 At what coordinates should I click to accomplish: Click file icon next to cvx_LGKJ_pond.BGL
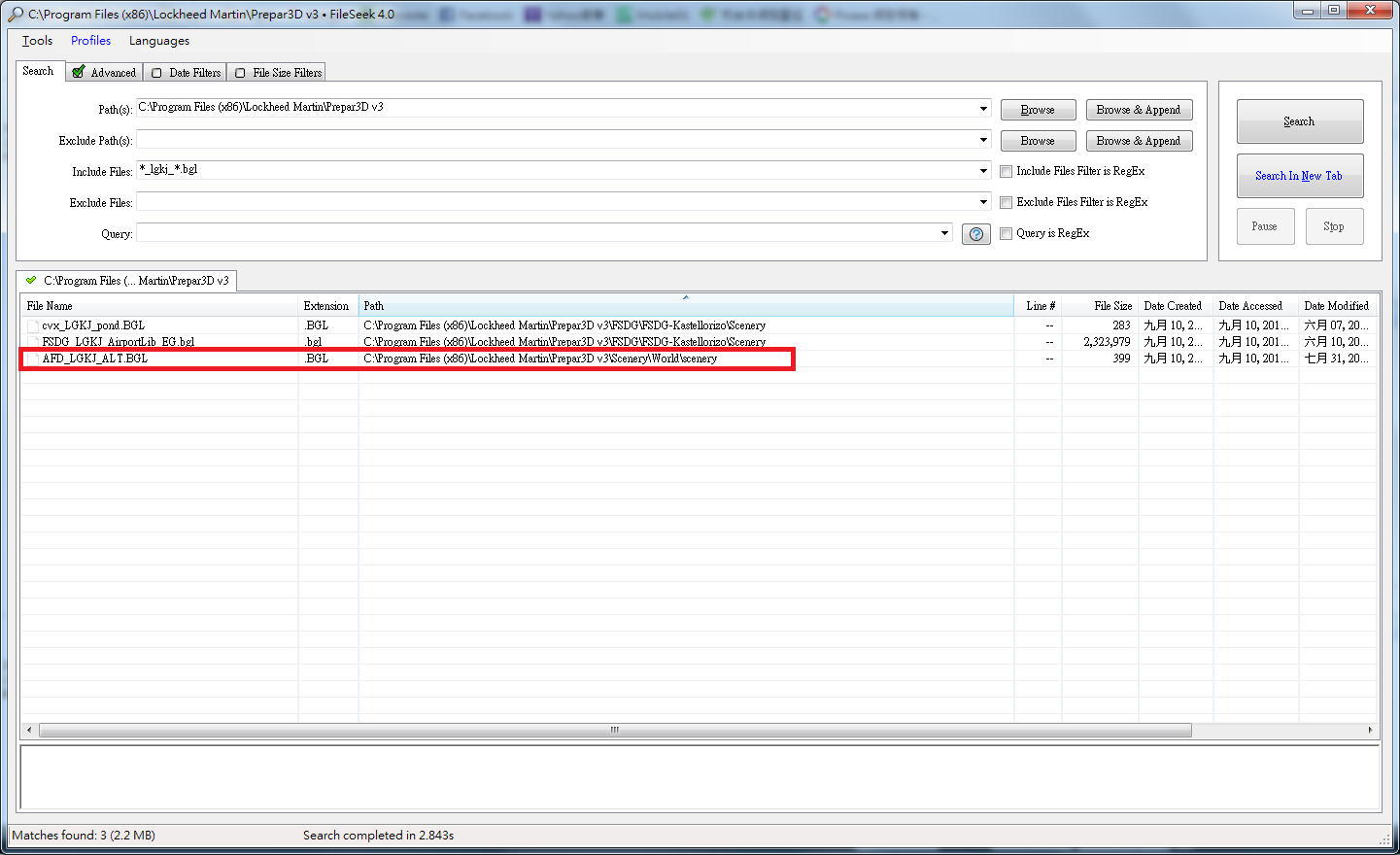click(x=33, y=326)
